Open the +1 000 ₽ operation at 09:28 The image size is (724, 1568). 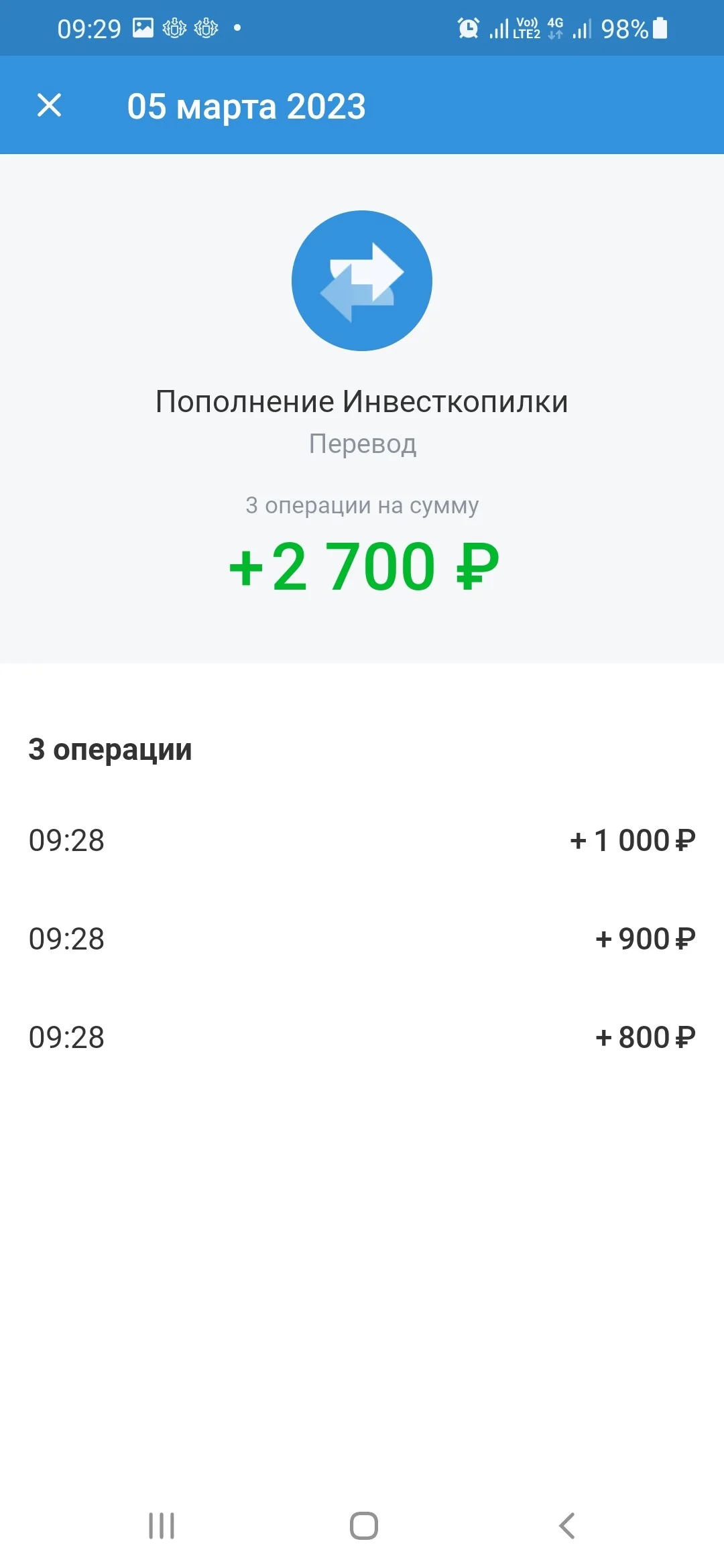pos(362,840)
